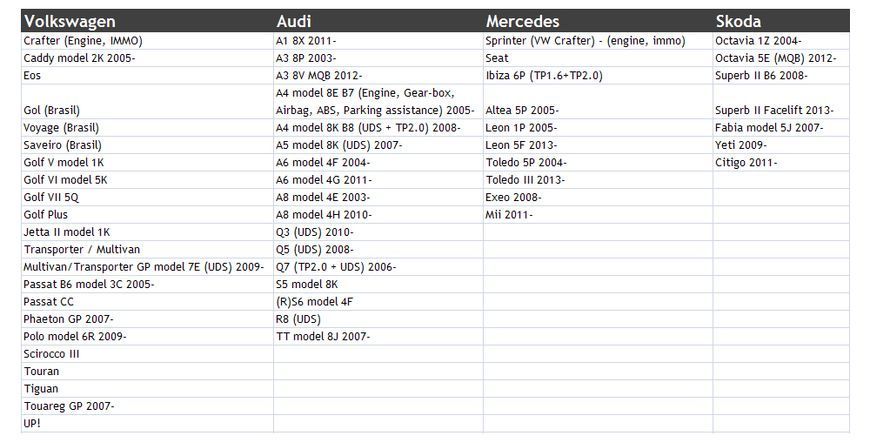The image size is (870, 443).
Task: Select the Crafter (Engine, IMMO) cell
Action: click(x=147, y=41)
